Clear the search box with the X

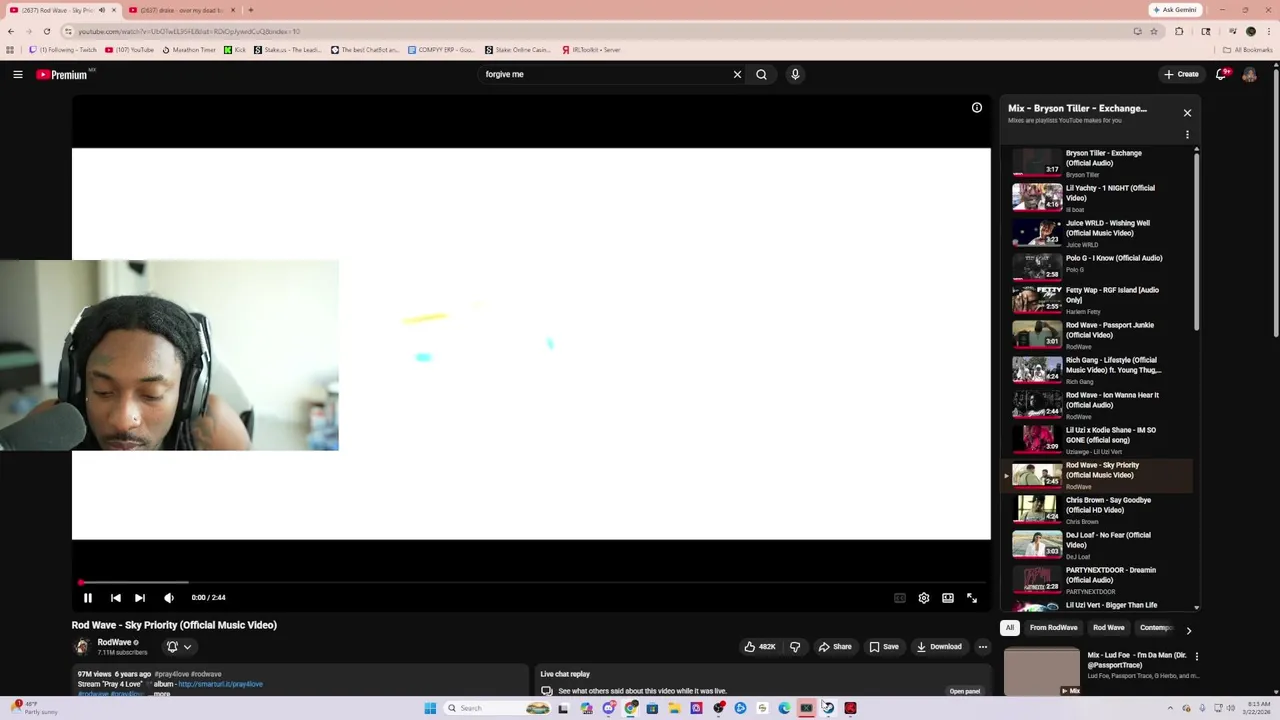(737, 74)
